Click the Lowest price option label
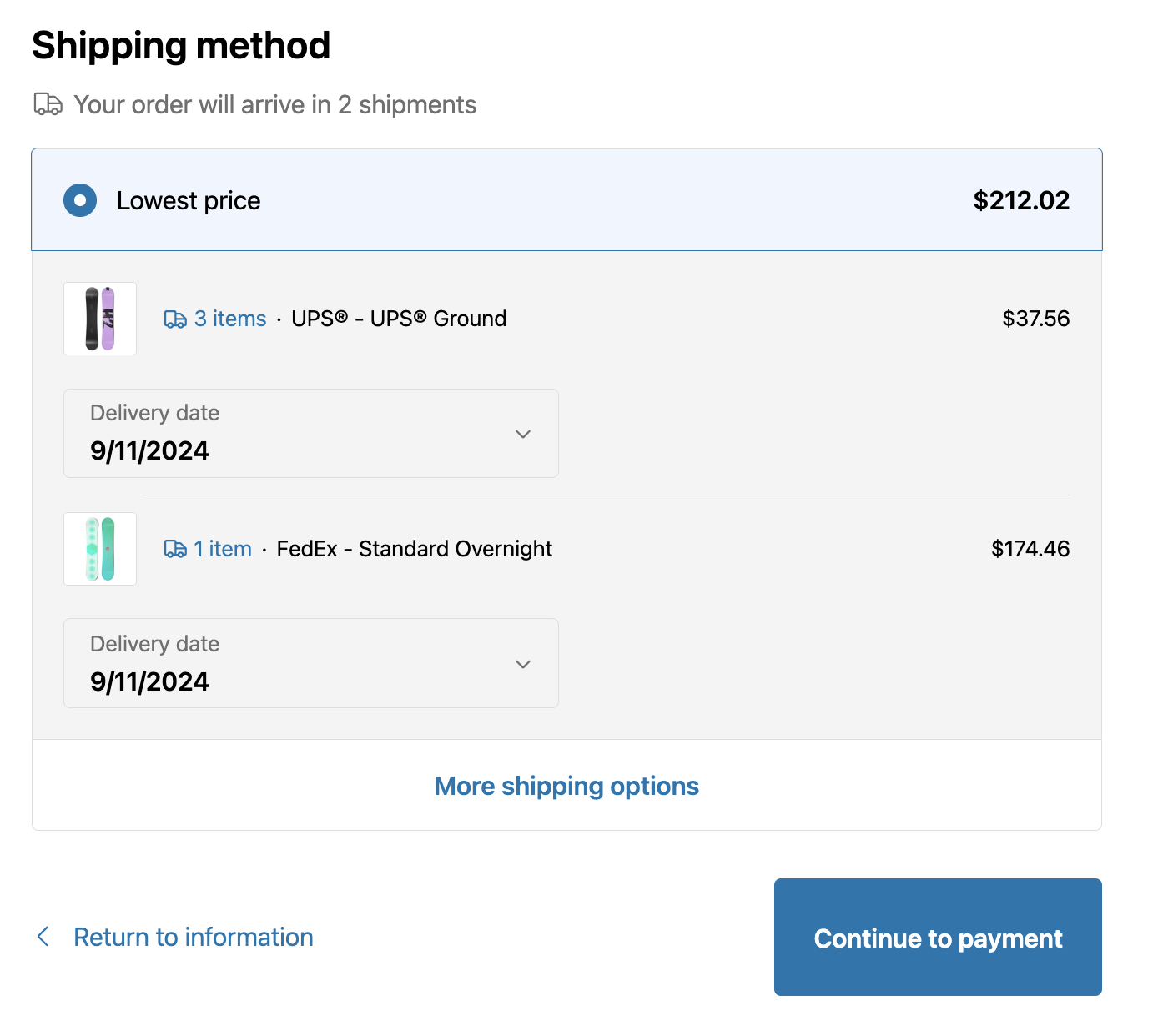Screen dimensions: 1158x1036 point(189,201)
